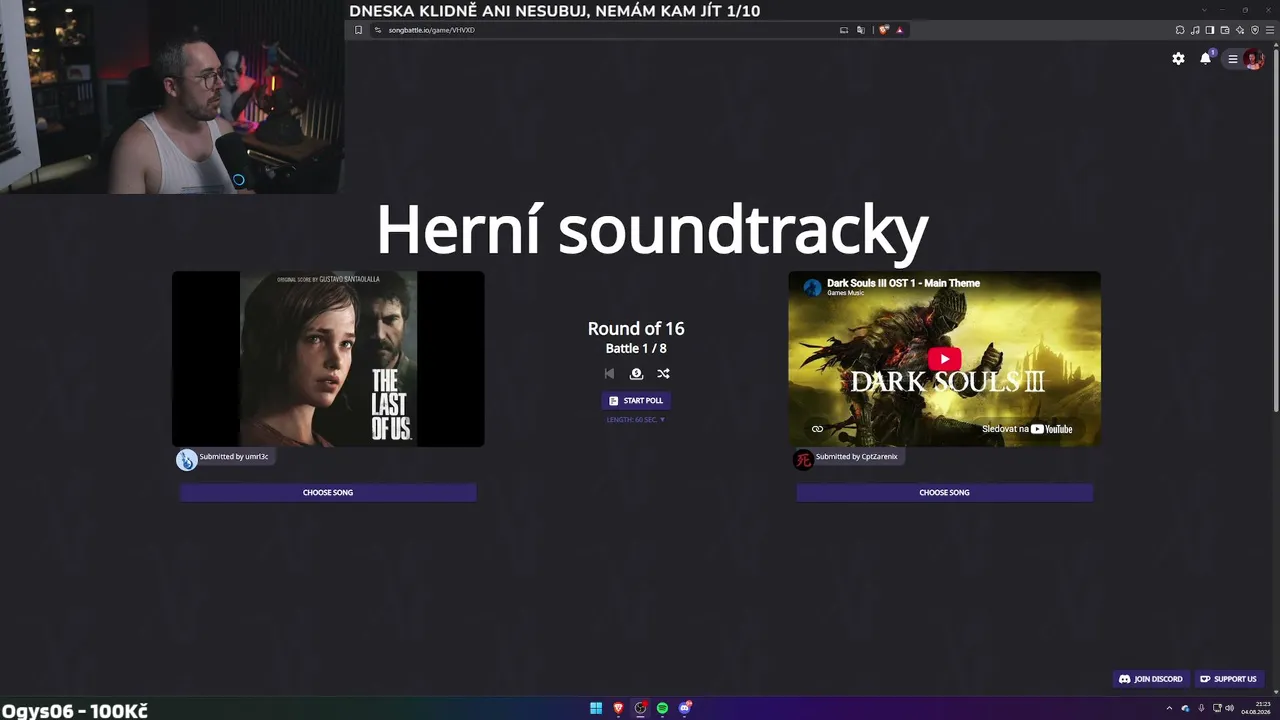The height and width of the screenshot is (720, 1280).
Task: Open the browser media control icon
Action: (1195, 30)
